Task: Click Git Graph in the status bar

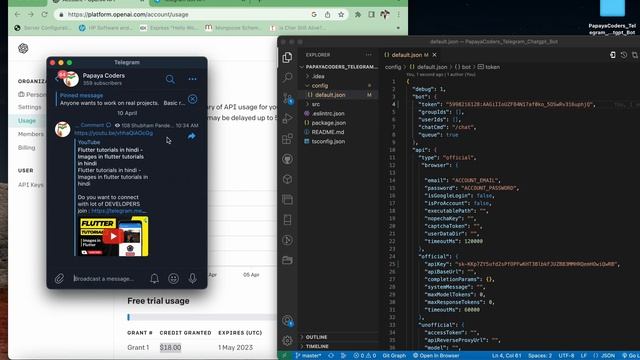Action: 394,356
